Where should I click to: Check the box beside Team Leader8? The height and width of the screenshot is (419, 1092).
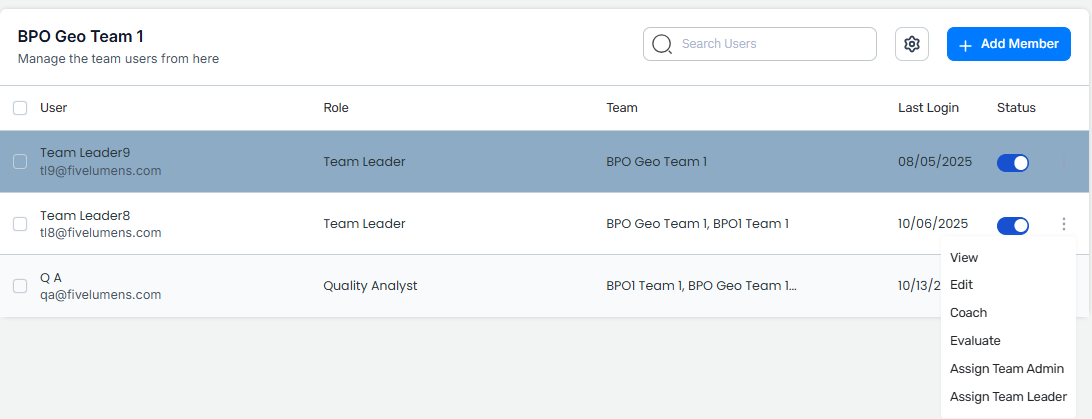(x=20, y=224)
